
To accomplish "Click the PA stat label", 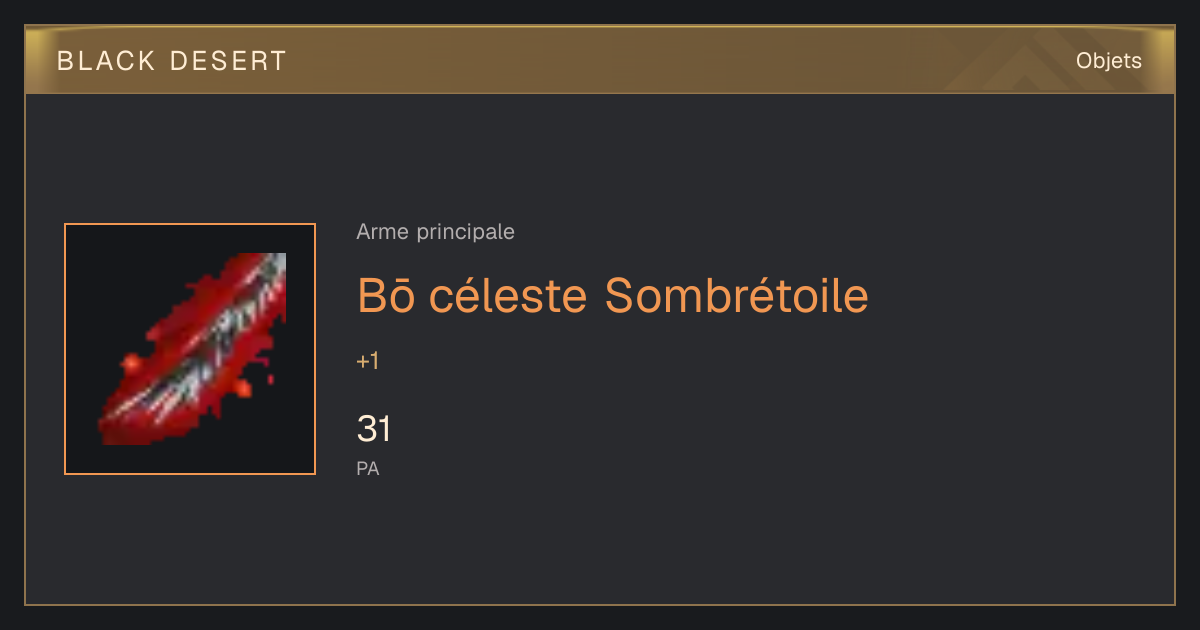I will (x=368, y=468).
